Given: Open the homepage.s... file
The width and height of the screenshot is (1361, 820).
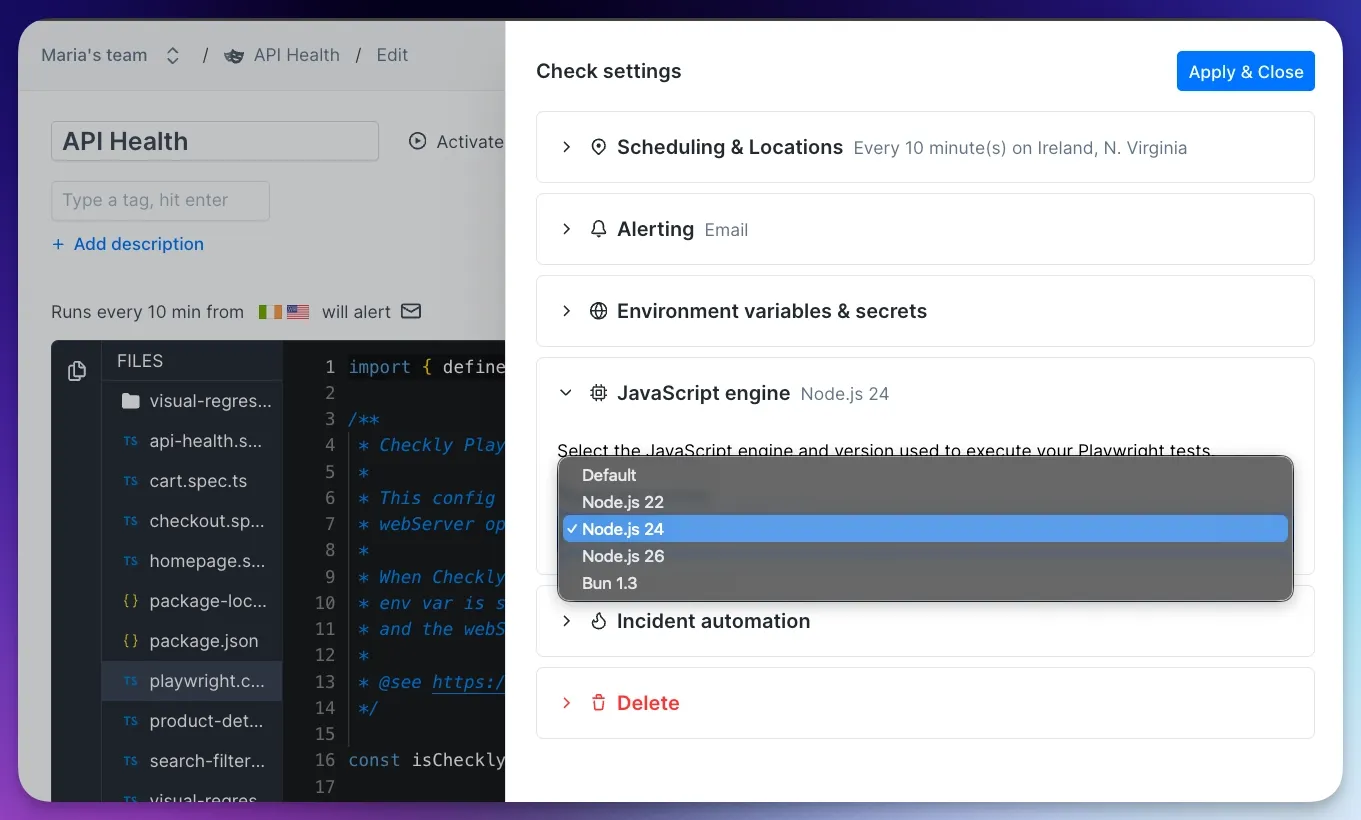Looking at the screenshot, I should [x=192, y=561].
